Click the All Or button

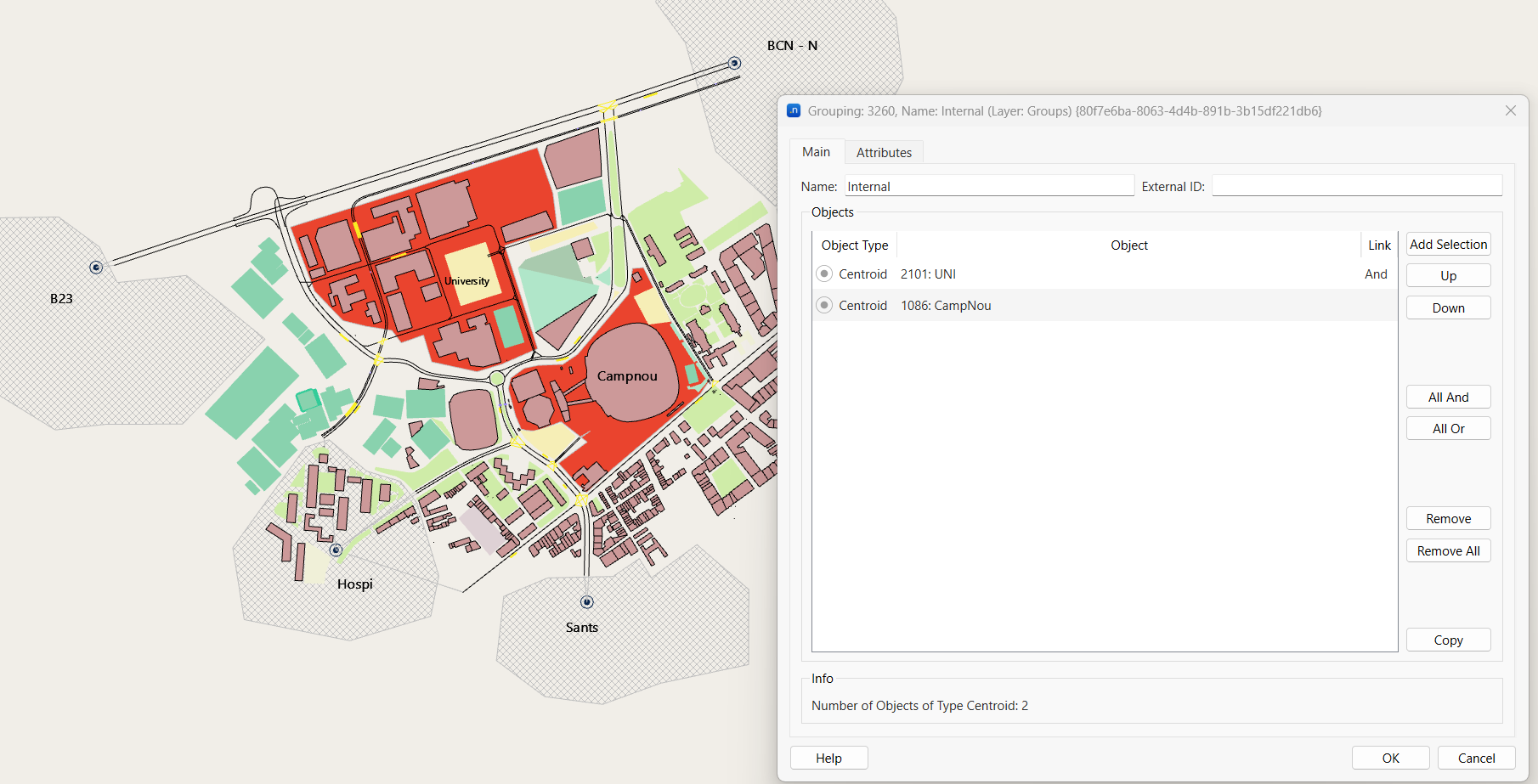coord(1448,428)
